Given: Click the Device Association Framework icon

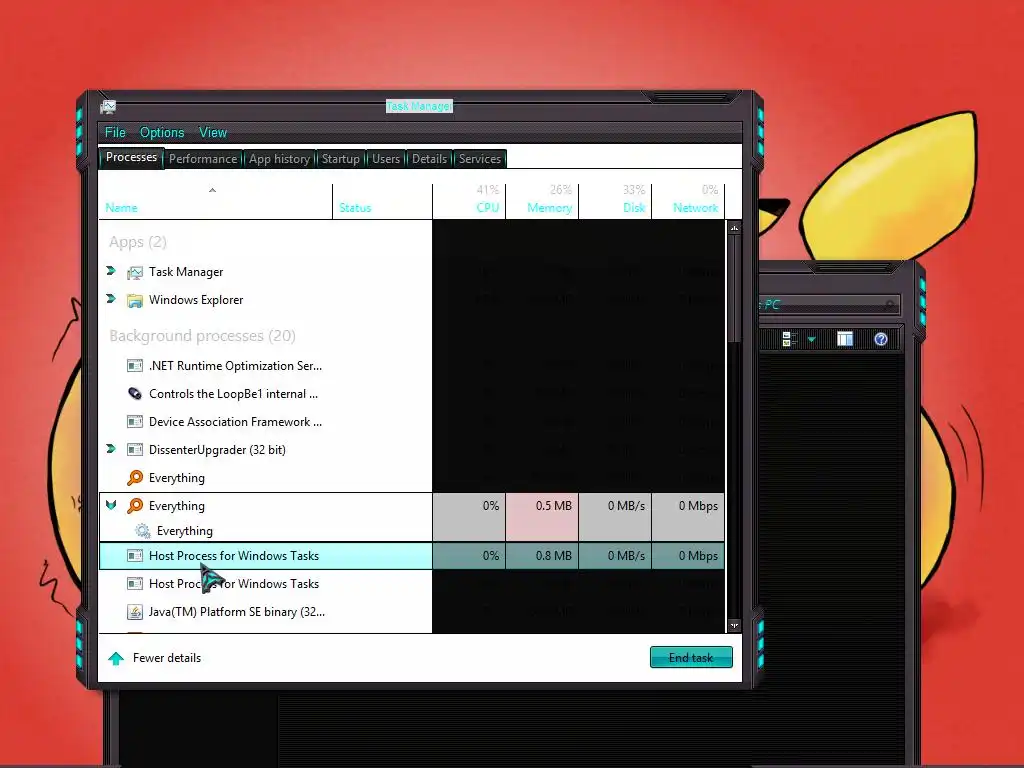Looking at the screenshot, I should [135, 422].
